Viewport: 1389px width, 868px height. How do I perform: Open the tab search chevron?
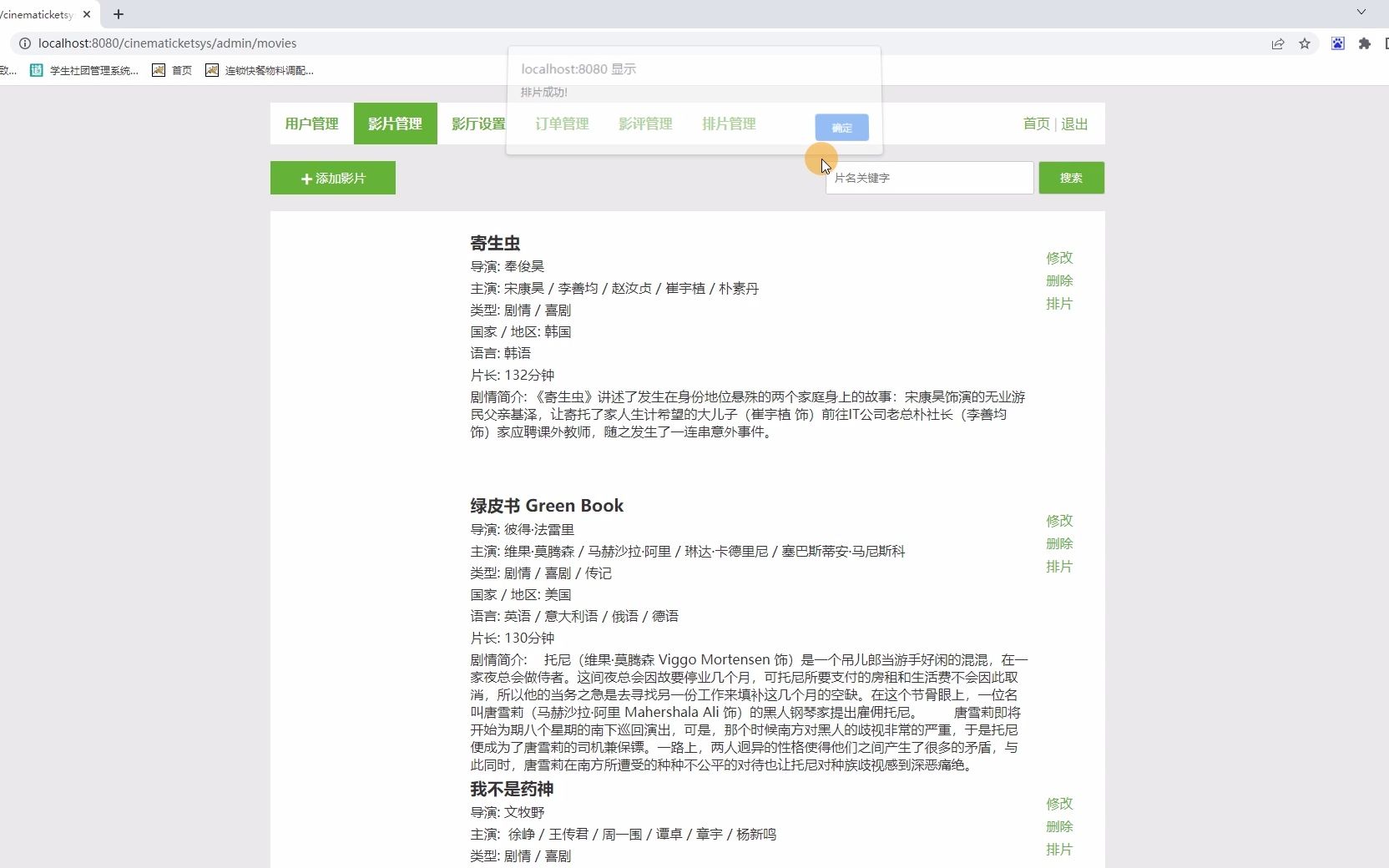[1361, 13]
